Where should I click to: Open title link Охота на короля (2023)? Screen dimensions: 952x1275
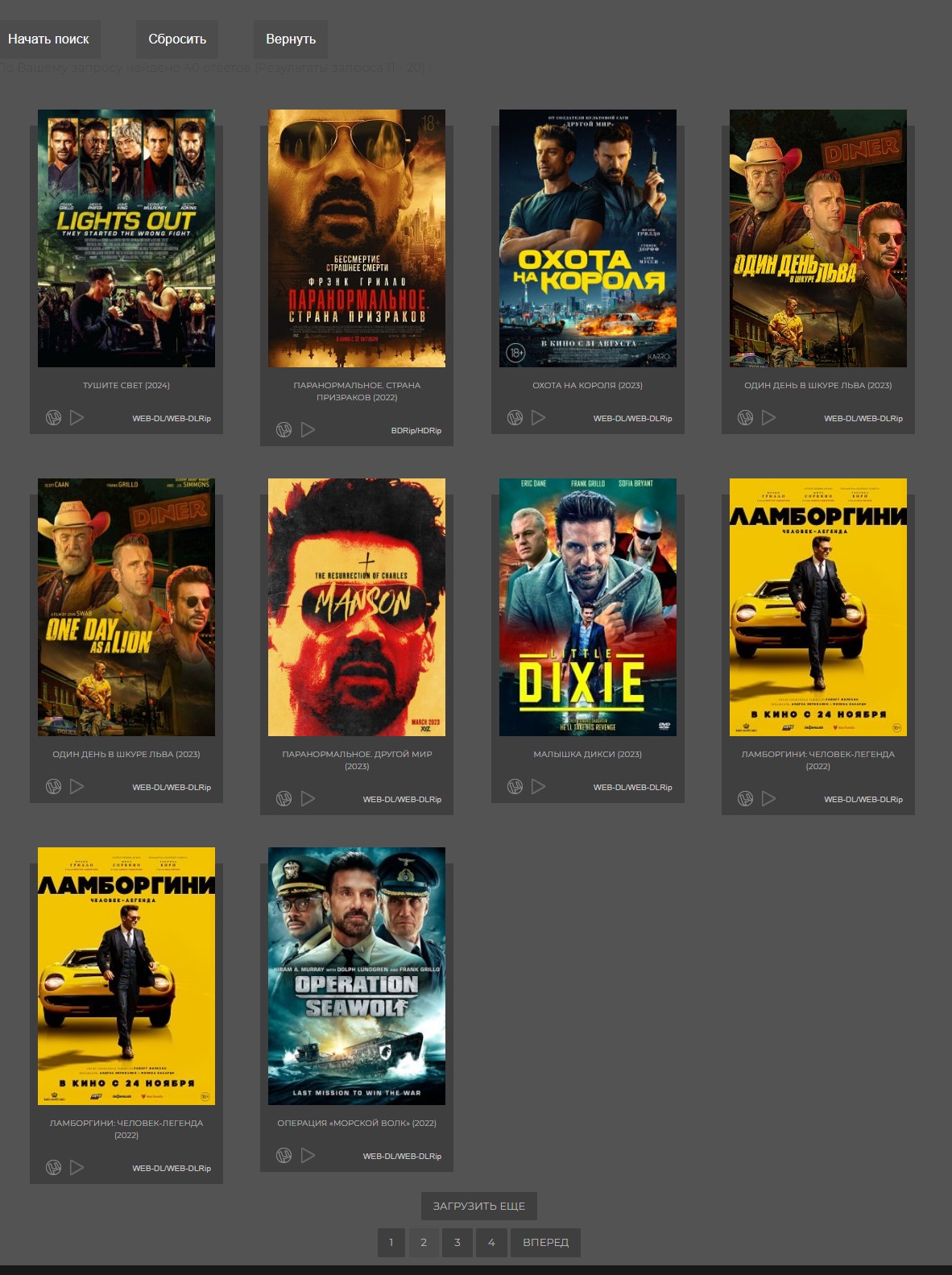click(588, 386)
